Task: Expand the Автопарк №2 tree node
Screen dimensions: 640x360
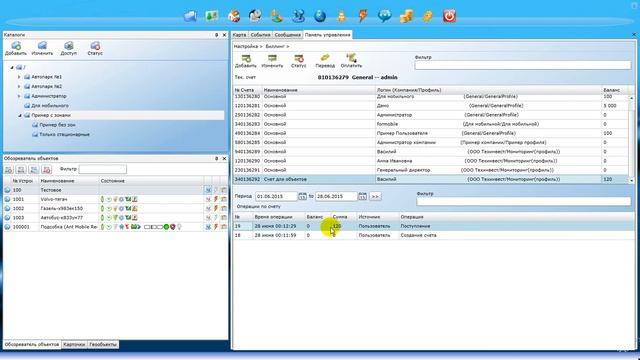Action: (x=19, y=87)
